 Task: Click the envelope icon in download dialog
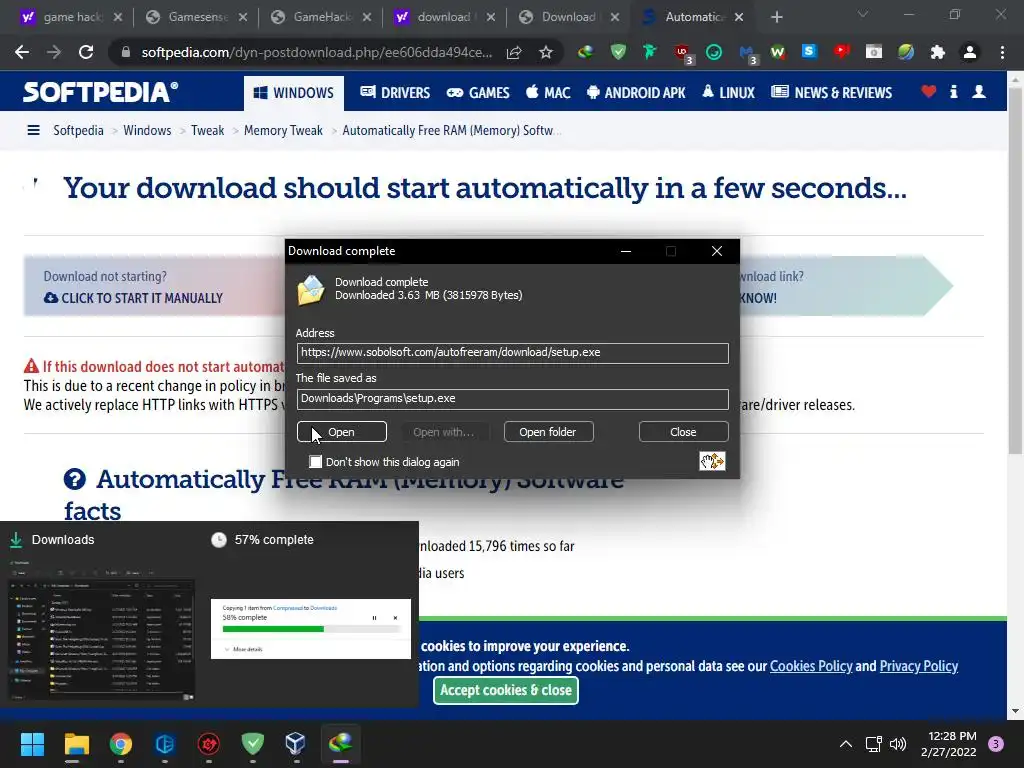pyautogui.click(x=311, y=289)
